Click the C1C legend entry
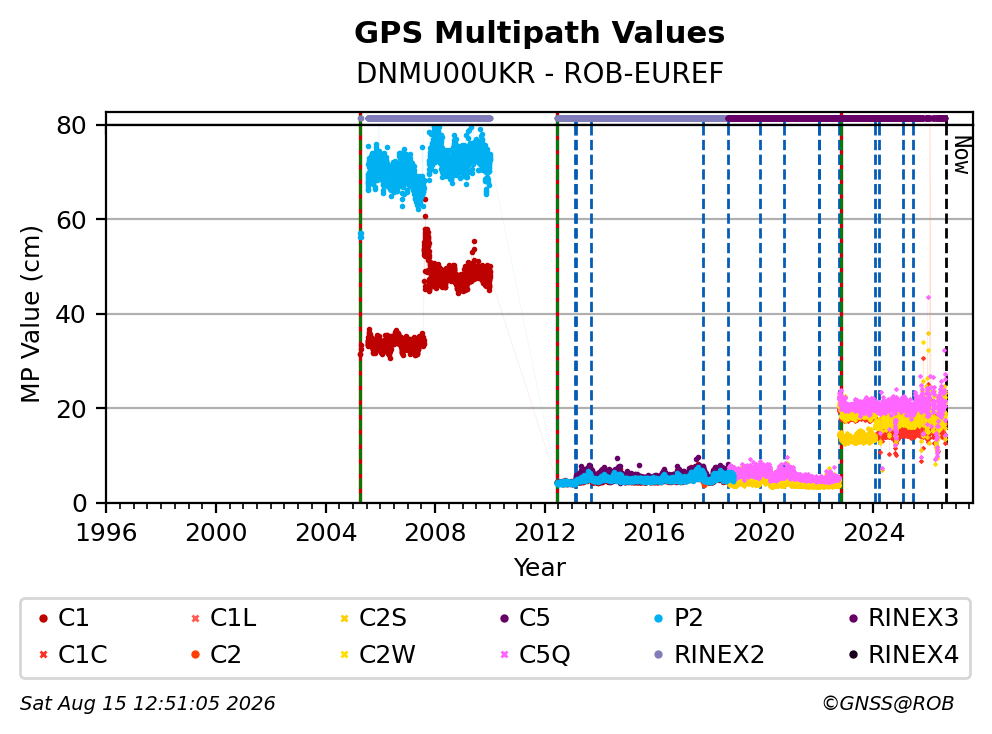 click(73, 654)
